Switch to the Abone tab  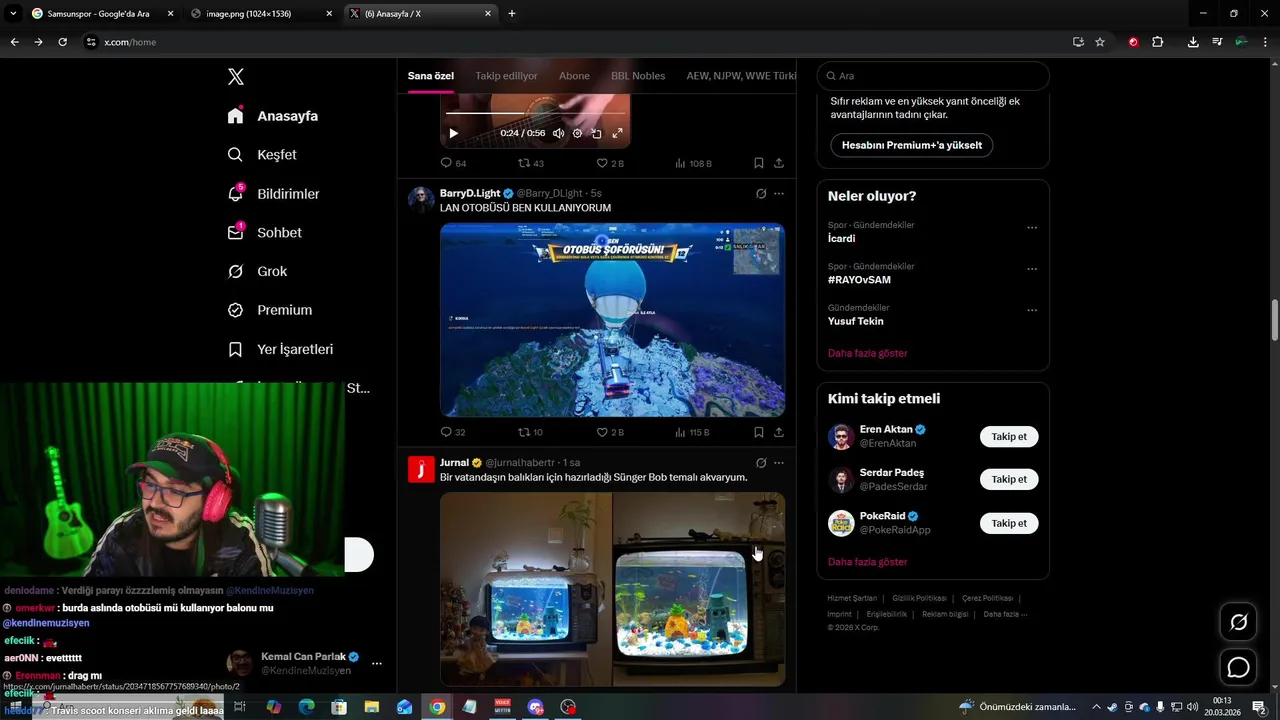(574, 76)
